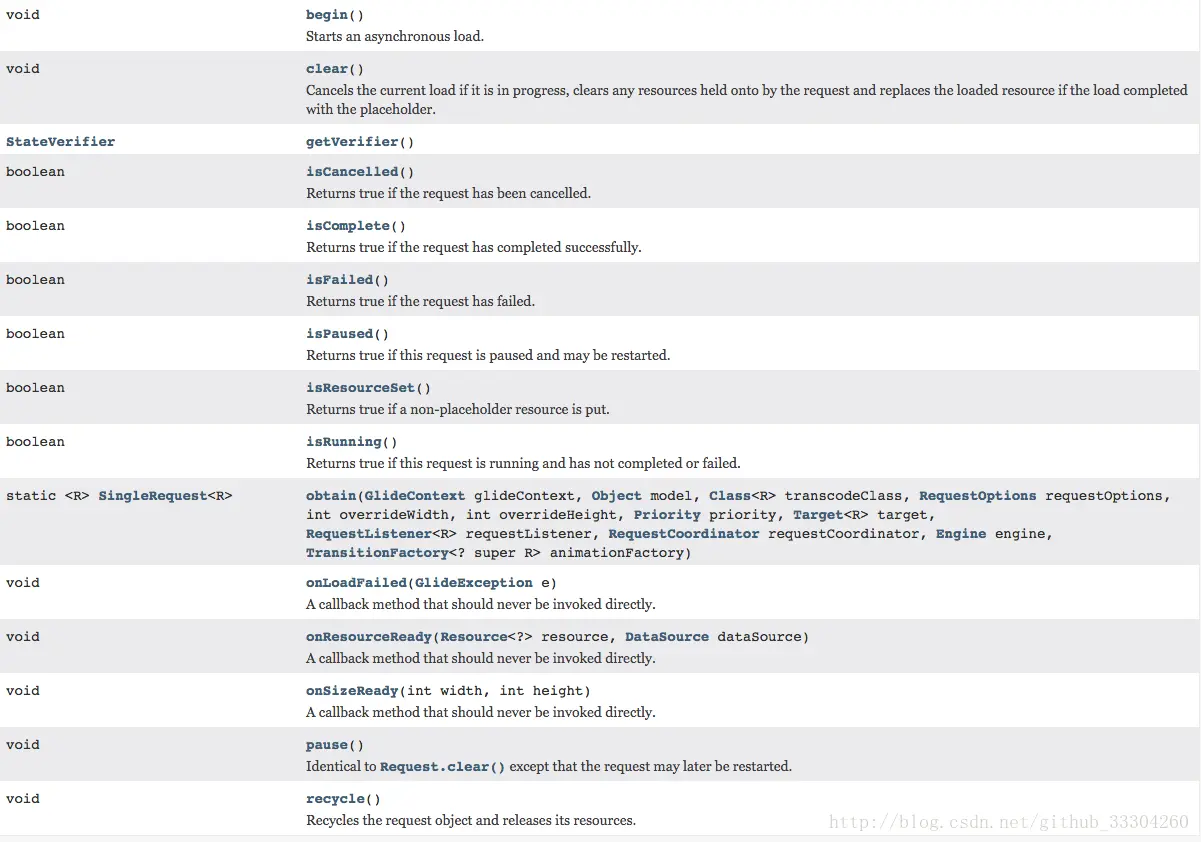Screen dimensions: 1201x842
Task: Open the onResourceReady method link
Action: [x=369, y=637]
